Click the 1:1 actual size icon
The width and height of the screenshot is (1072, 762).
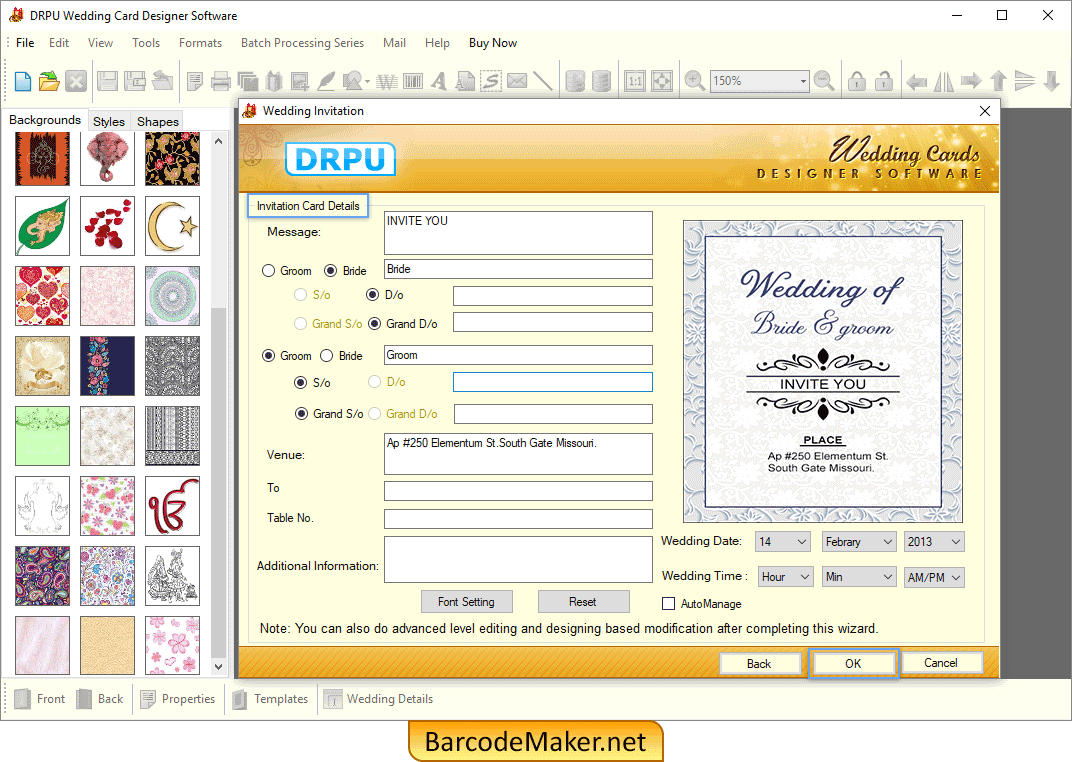pos(635,81)
